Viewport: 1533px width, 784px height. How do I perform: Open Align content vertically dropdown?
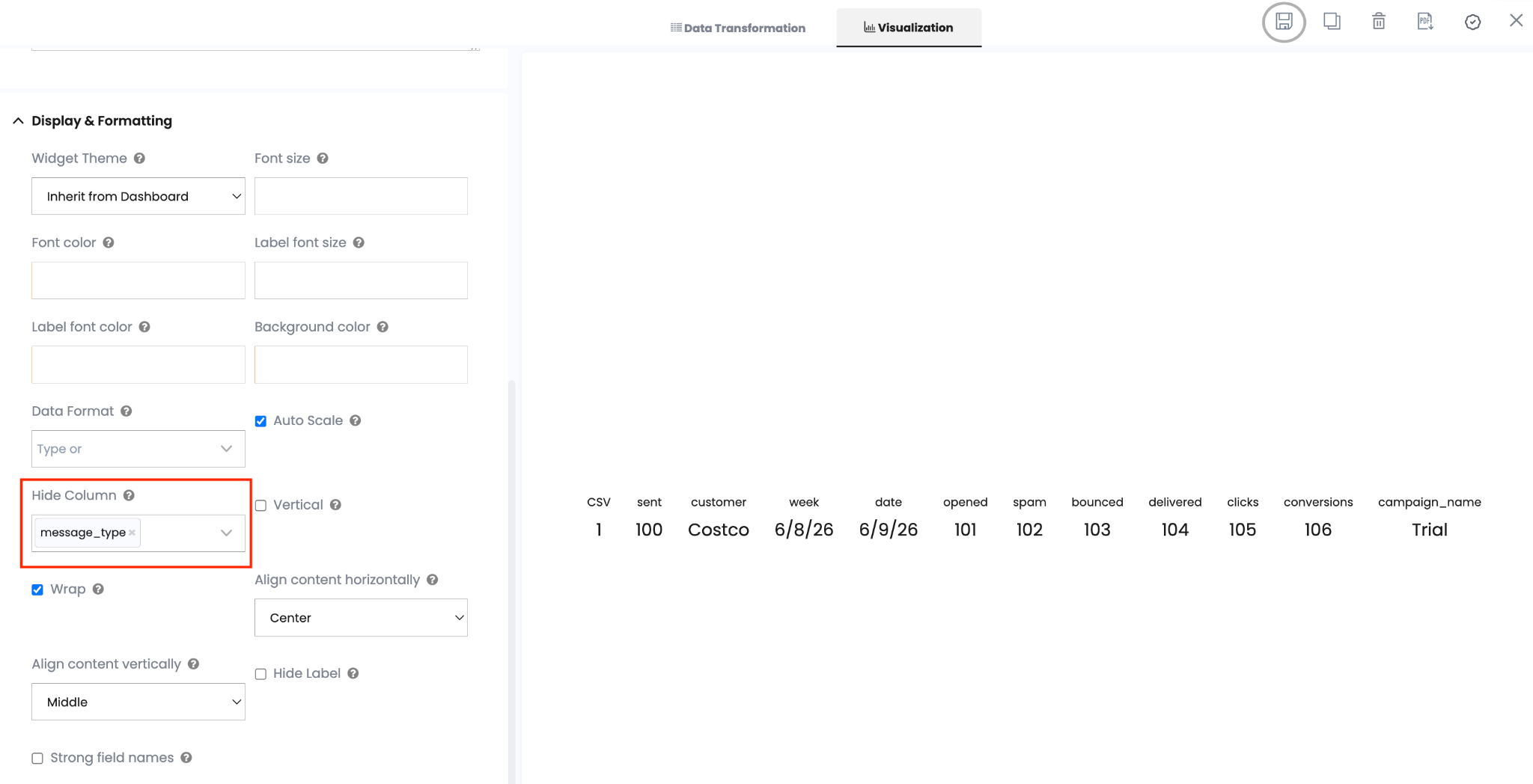click(x=138, y=702)
